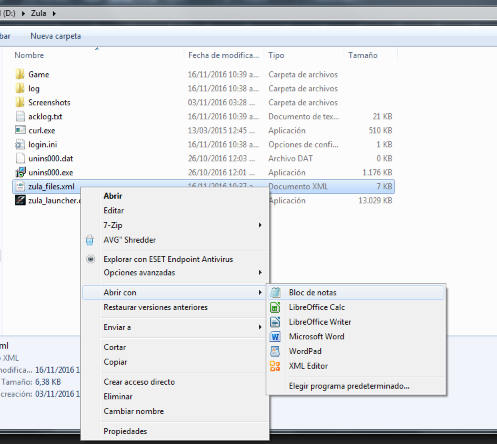Screen dimensions: 497x444
Task: Click the Nueva carpeta toolbar button
Action: [56, 36]
